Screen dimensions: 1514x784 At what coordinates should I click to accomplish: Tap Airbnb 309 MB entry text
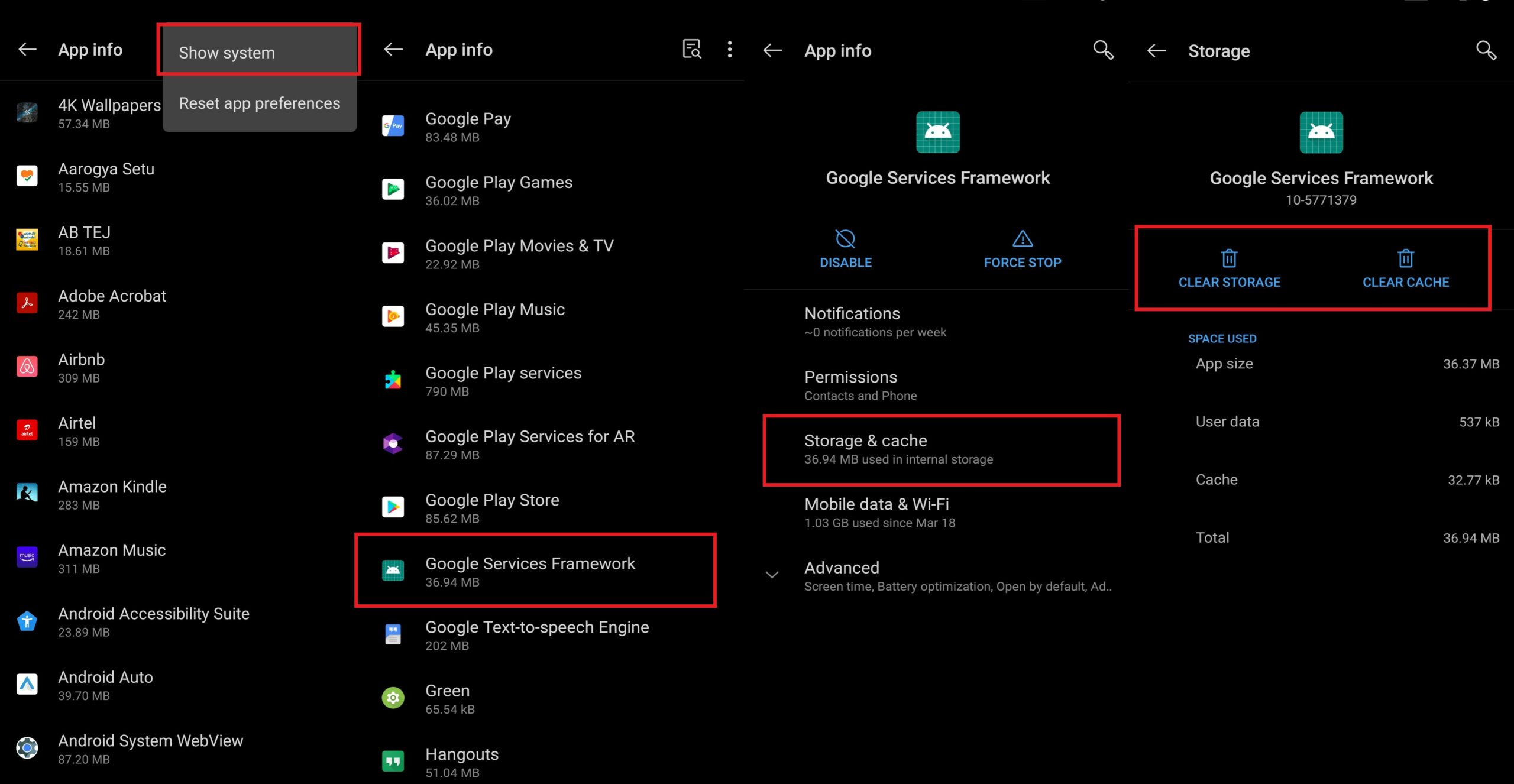82,368
